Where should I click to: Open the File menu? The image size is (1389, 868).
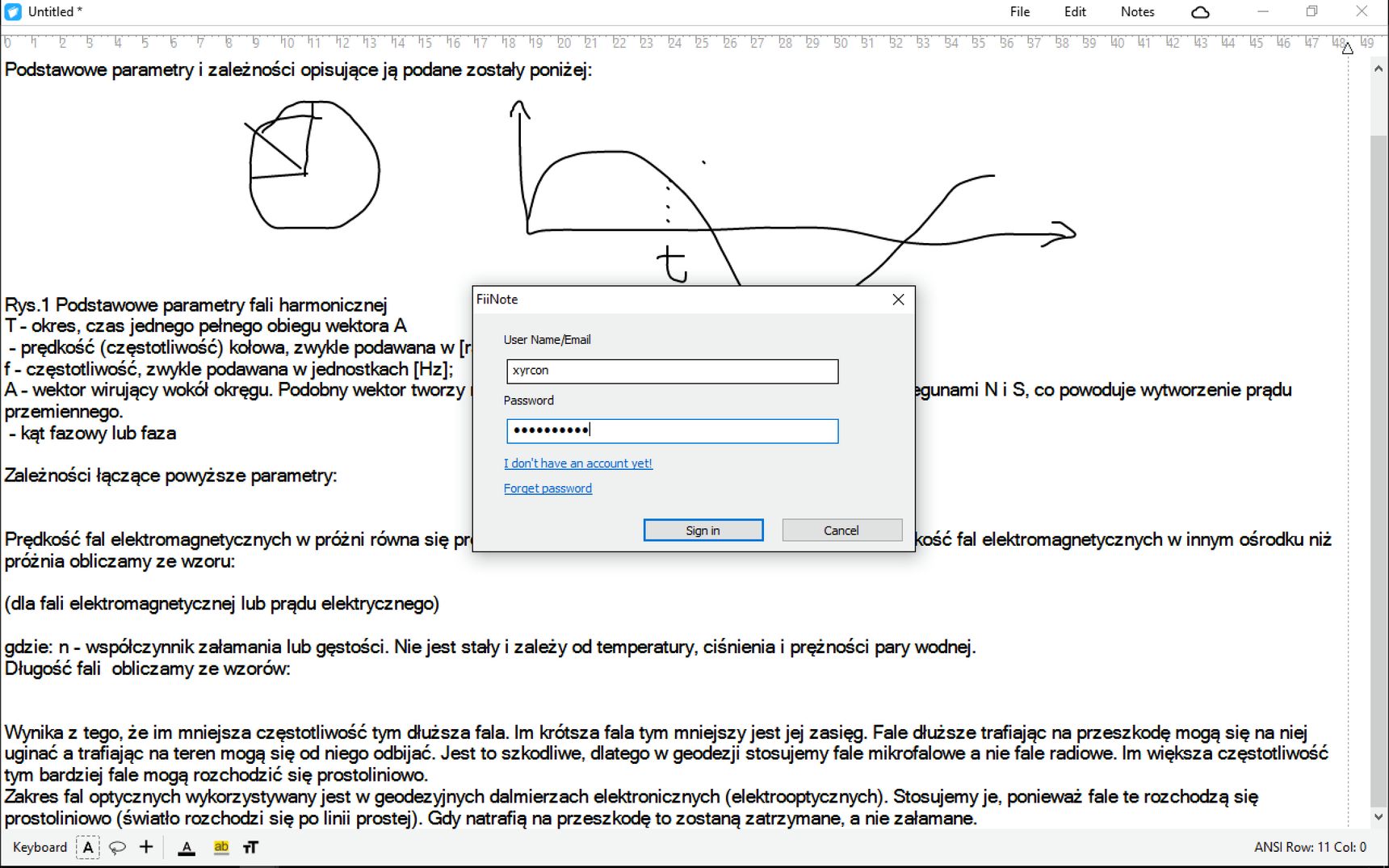[x=1020, y=12]
